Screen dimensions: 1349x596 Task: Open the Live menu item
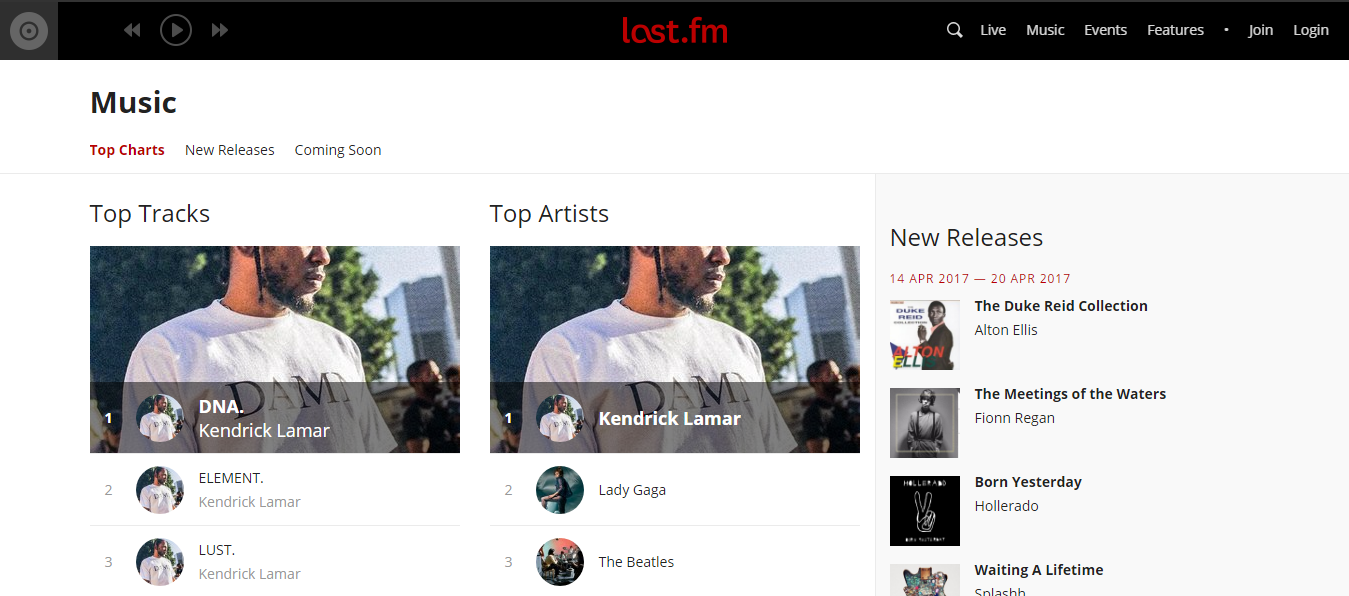(993, 30)
